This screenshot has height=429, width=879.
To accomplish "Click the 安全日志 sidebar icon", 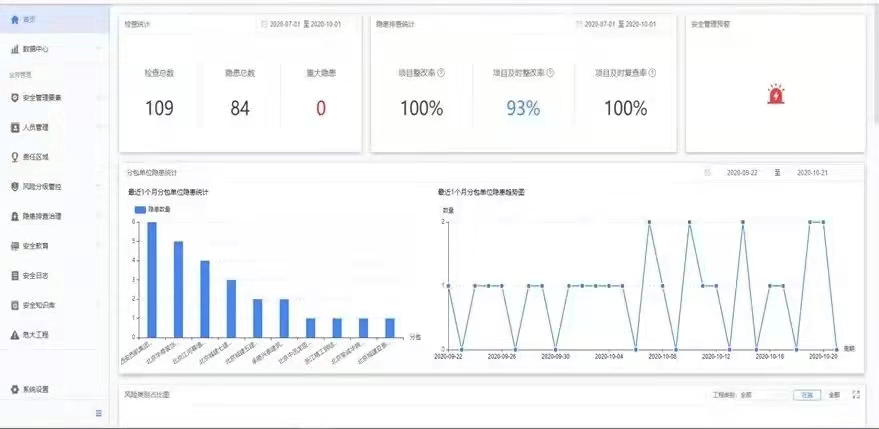I will [15, 275].
